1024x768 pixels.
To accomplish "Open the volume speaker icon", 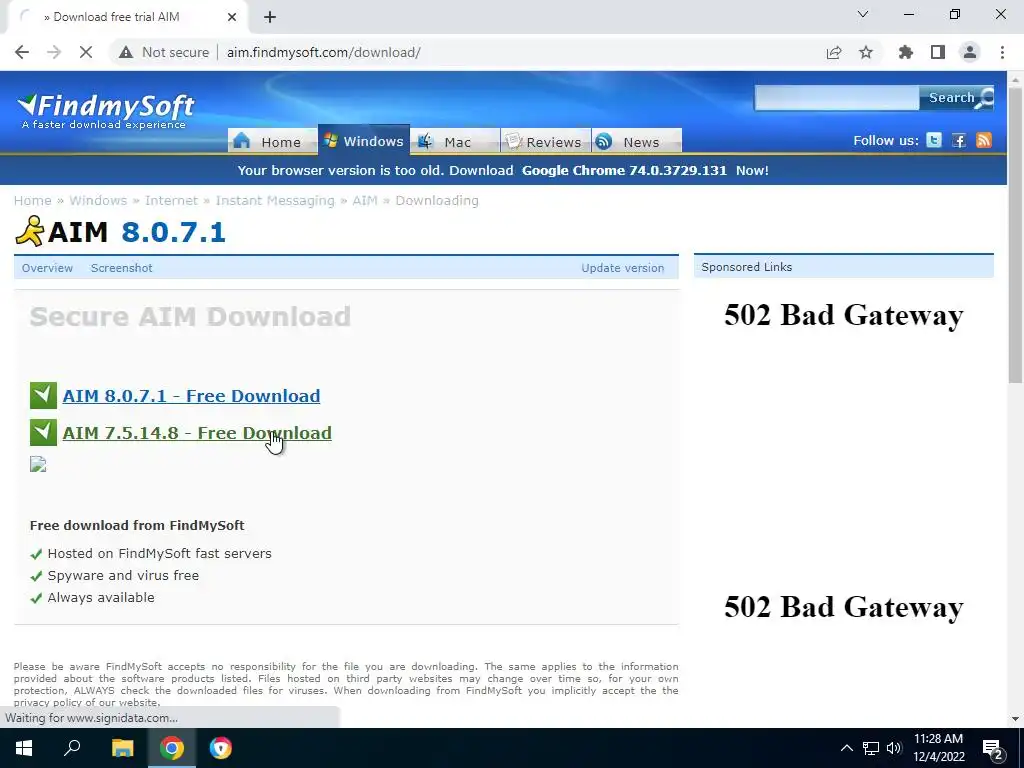I will [x=894, y=748].
